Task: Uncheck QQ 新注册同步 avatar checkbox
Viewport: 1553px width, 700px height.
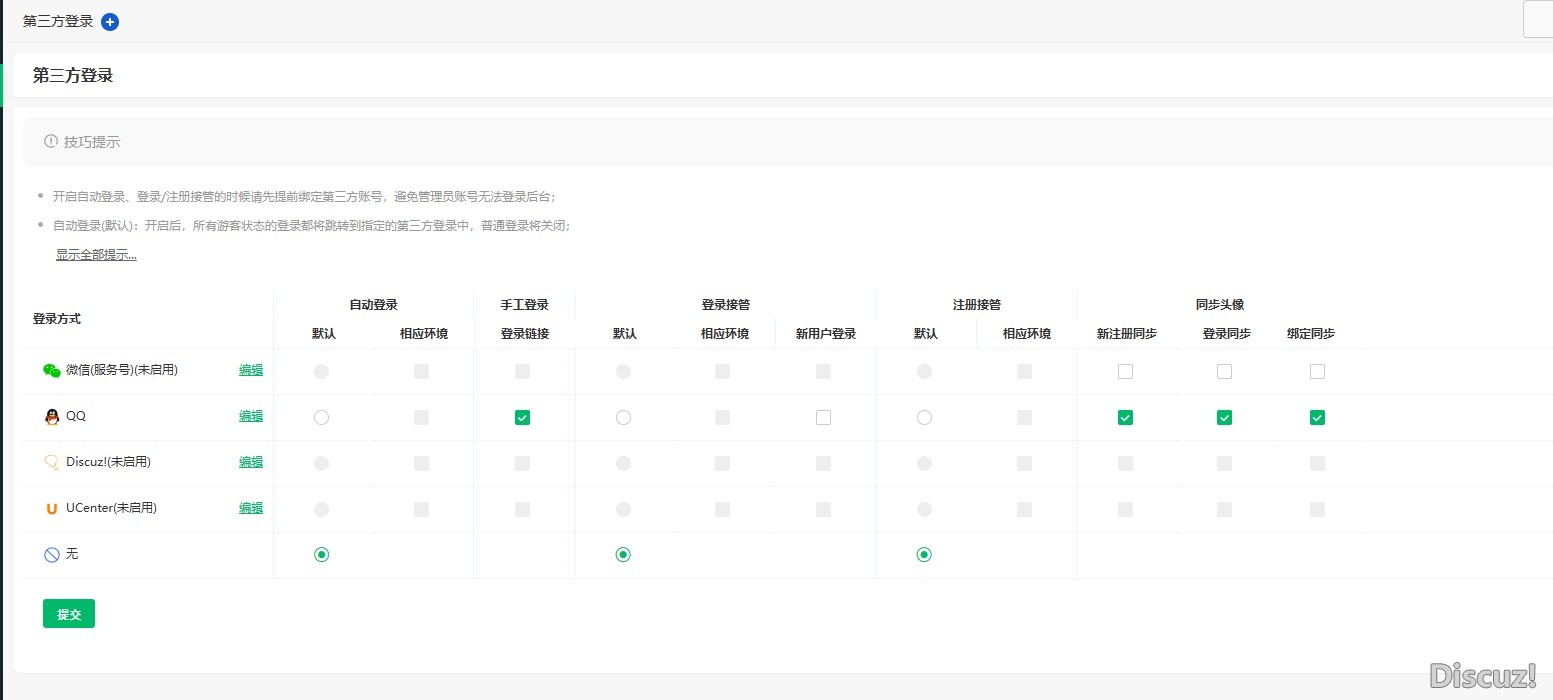Action: pyautogui.click(x=1125, y=418)
